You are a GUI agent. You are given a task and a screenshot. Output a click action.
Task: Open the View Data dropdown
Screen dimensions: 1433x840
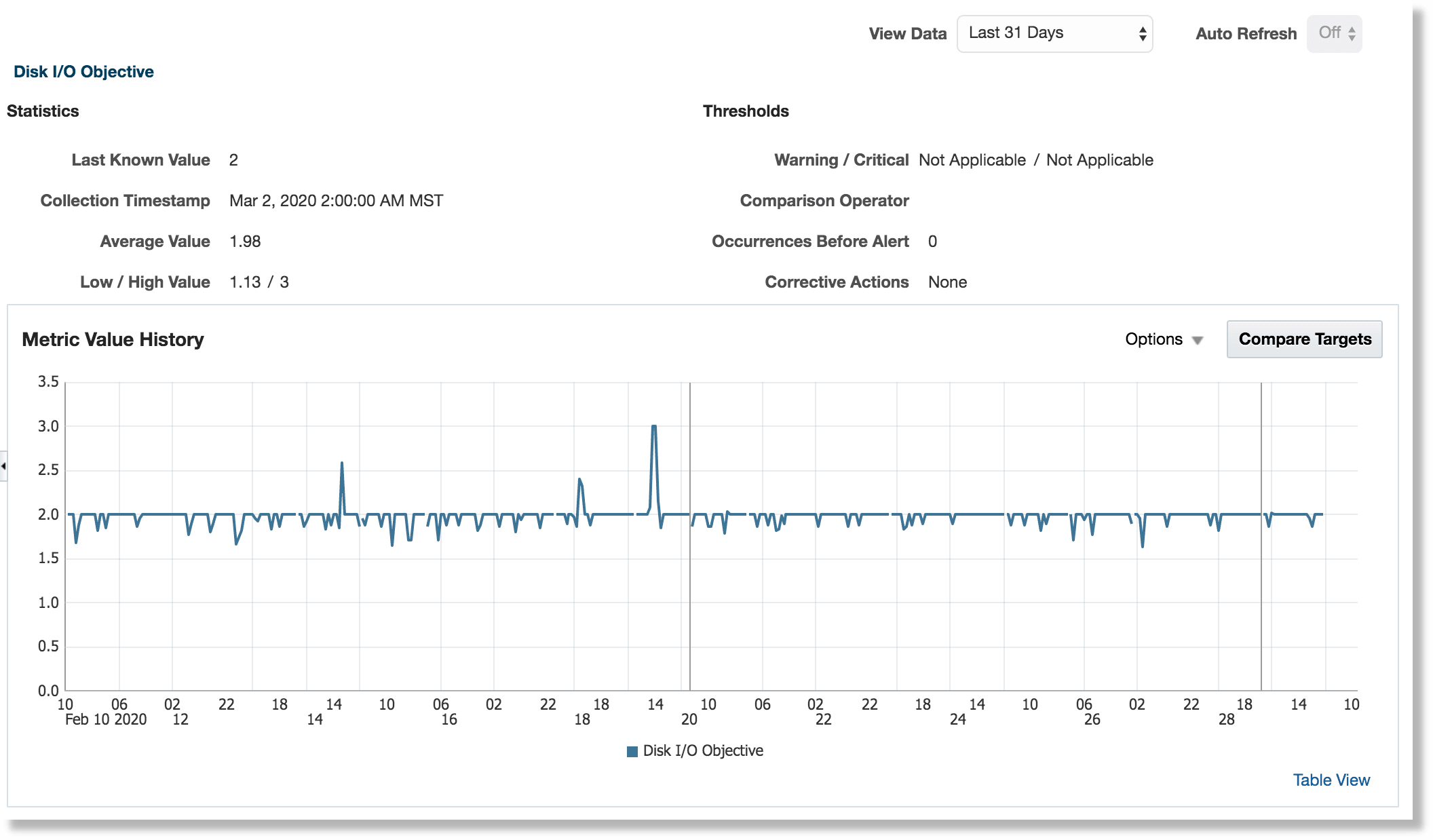(1054, 33)
